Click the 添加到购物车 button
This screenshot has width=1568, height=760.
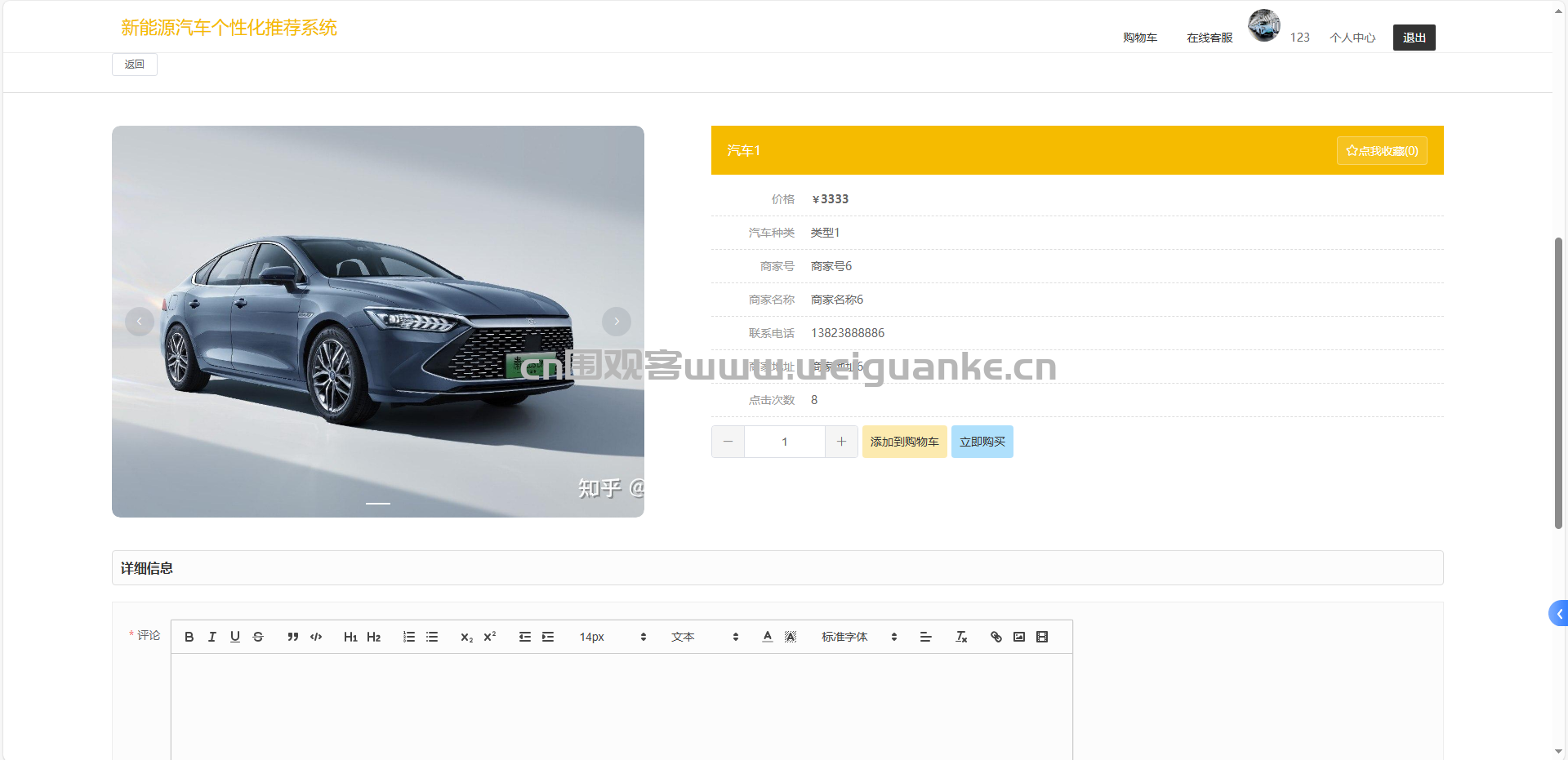(904, 442)
